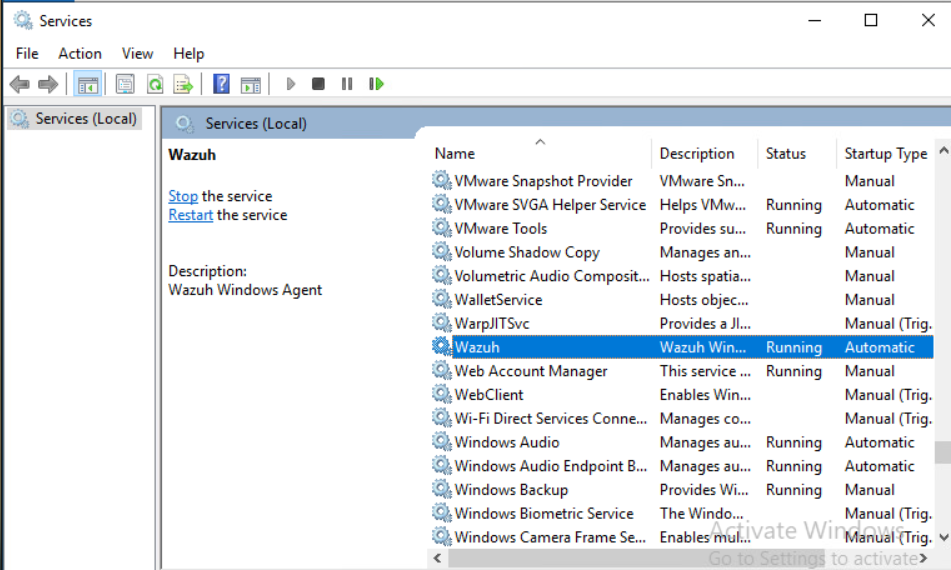The height and width of the screenshot is (570, 951).
Task: Select Services (Local) in the console tree
Action: pyautogui.click(x=75, y=118)
